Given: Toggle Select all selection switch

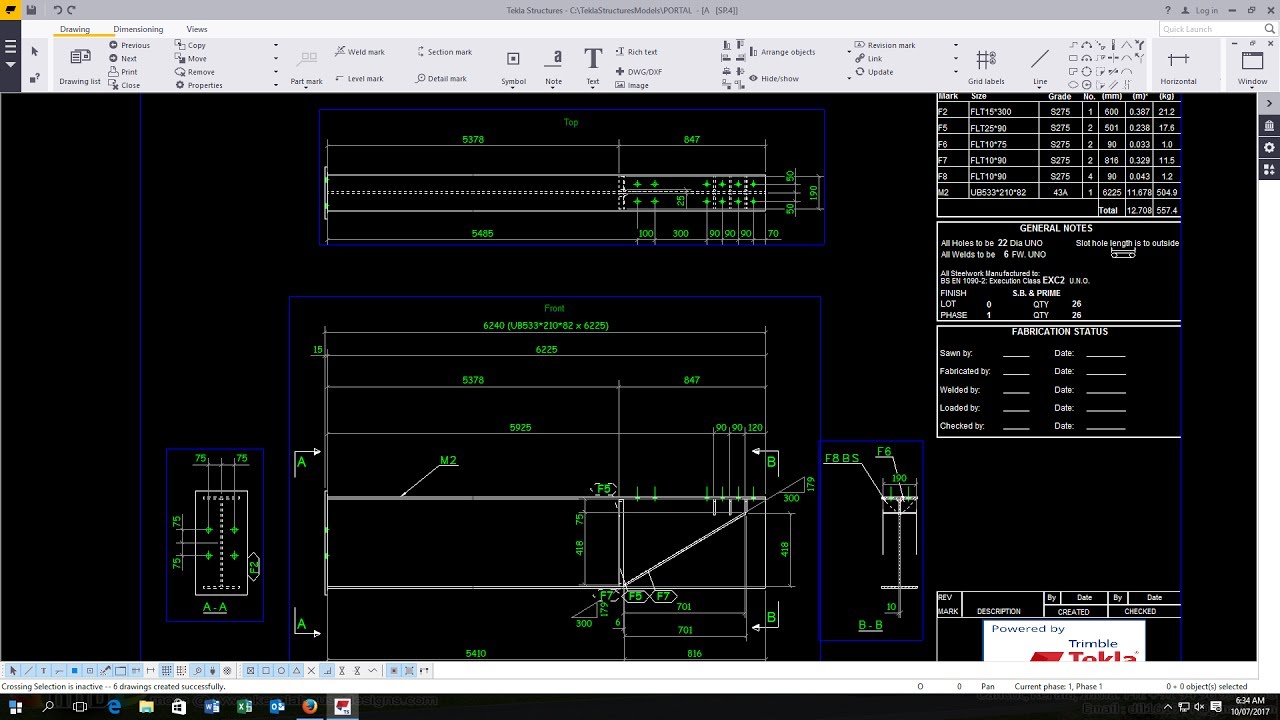Looking at the screenshot, I should coord(13,670).
